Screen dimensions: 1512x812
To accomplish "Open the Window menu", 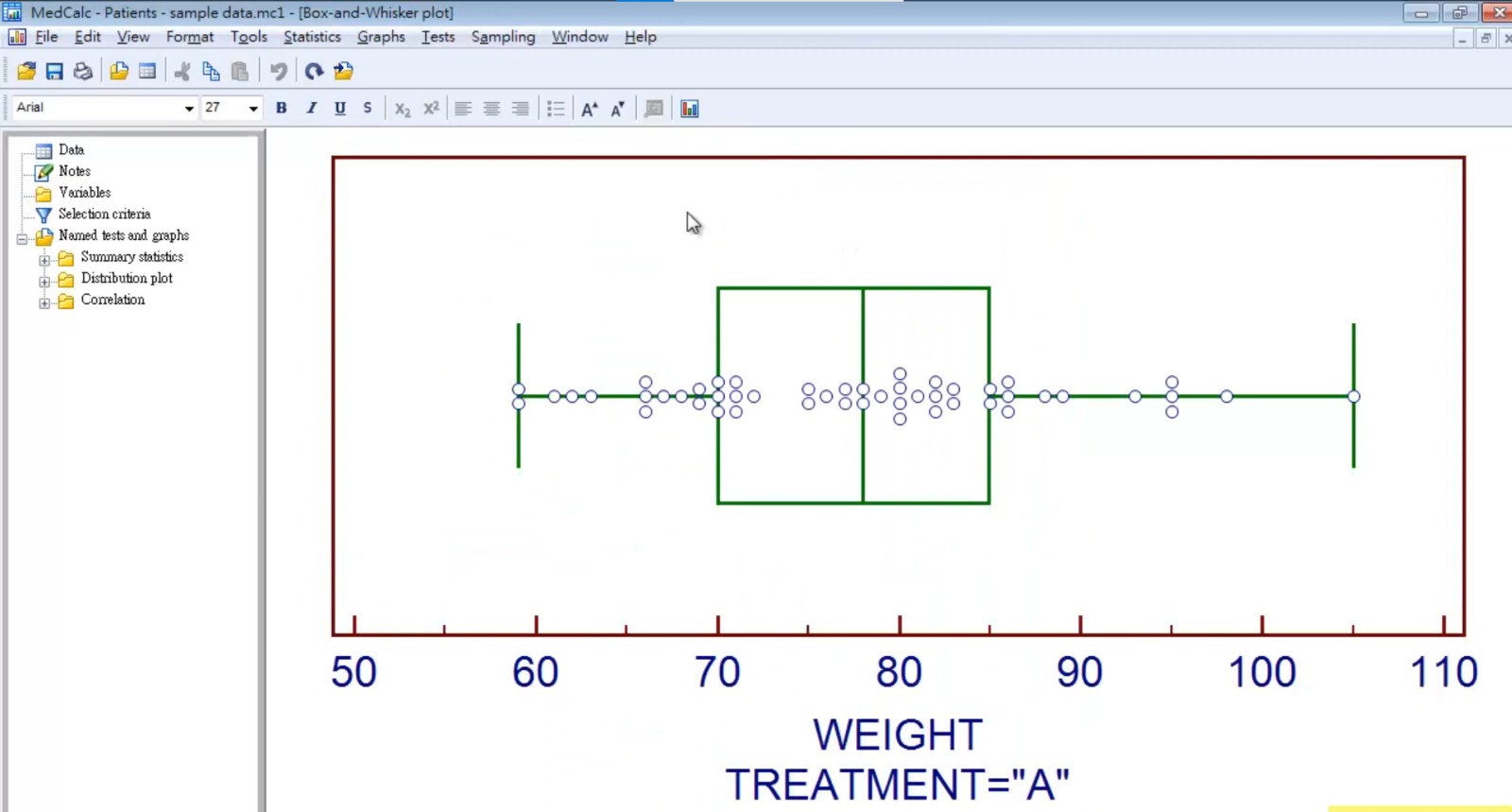I will pos(580,37).
